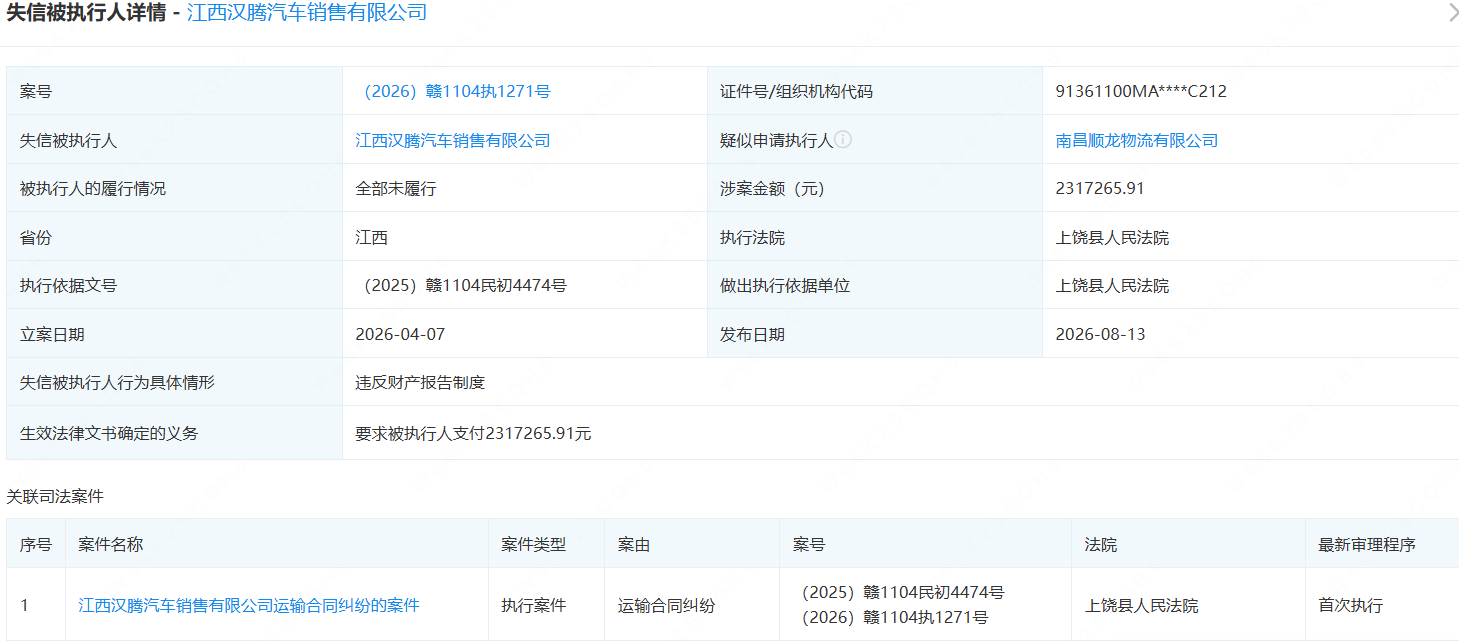Screen dimensions: 1459x641
Task: Select the amount 2317265.91 in 涉案金额 row
Action: pyautogui.click(x=1100, y=188)
